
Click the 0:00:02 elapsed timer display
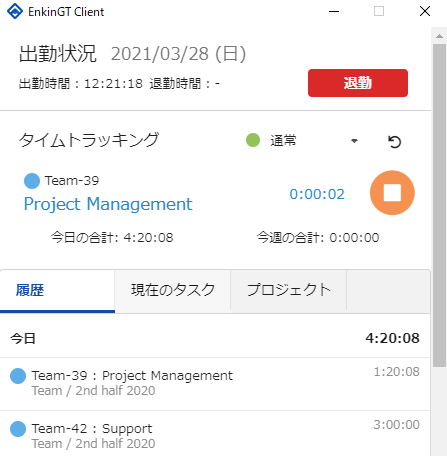click(317, 194)
